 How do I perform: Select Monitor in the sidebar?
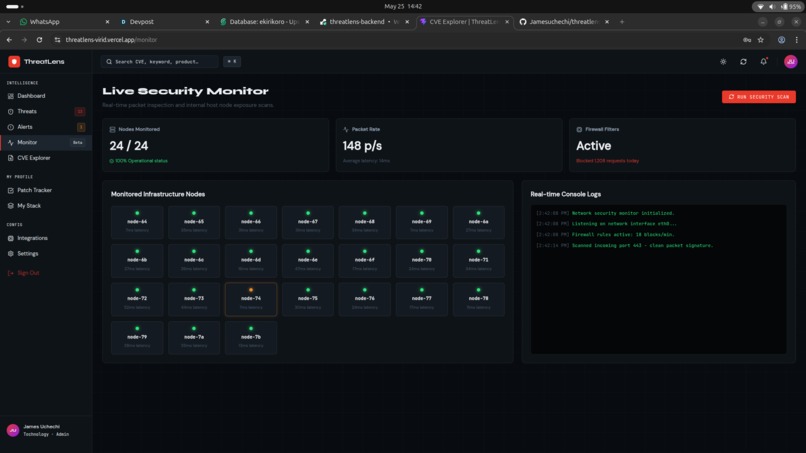pos(46,142)
